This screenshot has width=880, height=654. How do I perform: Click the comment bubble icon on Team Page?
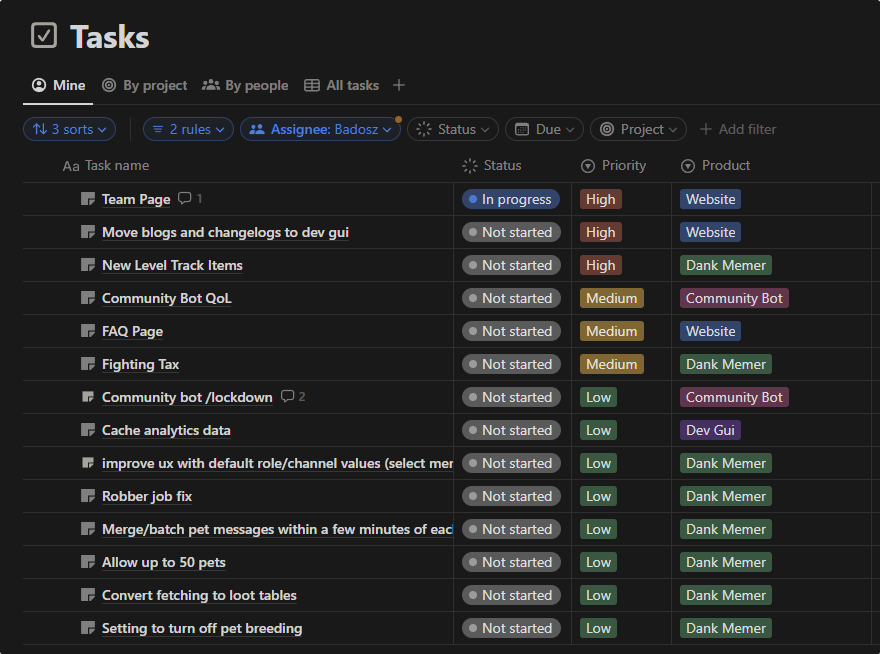click(x=184, y=199)
